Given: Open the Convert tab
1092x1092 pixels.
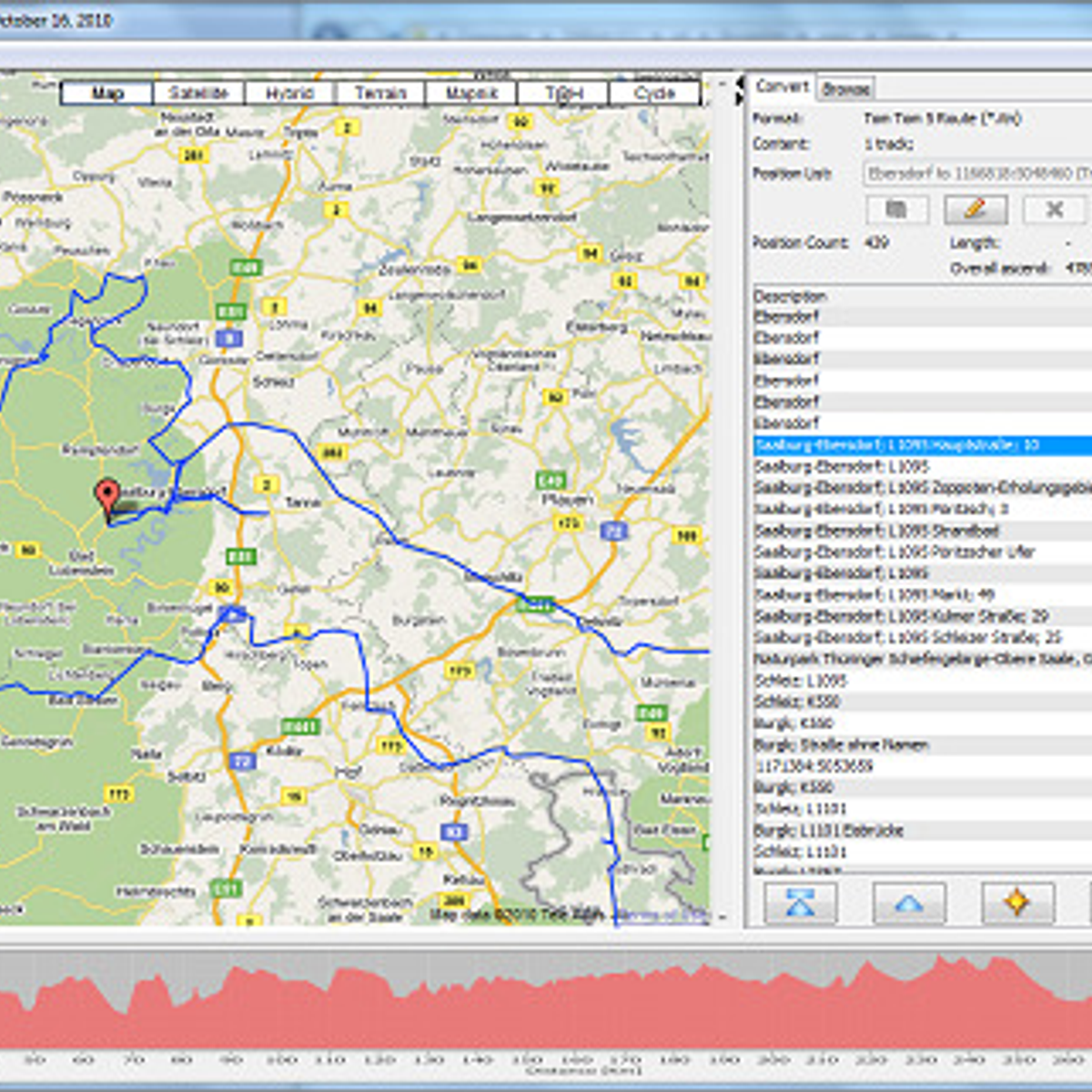Looking at the screenshot, I should pyautogui.click(x=782, y=86).
